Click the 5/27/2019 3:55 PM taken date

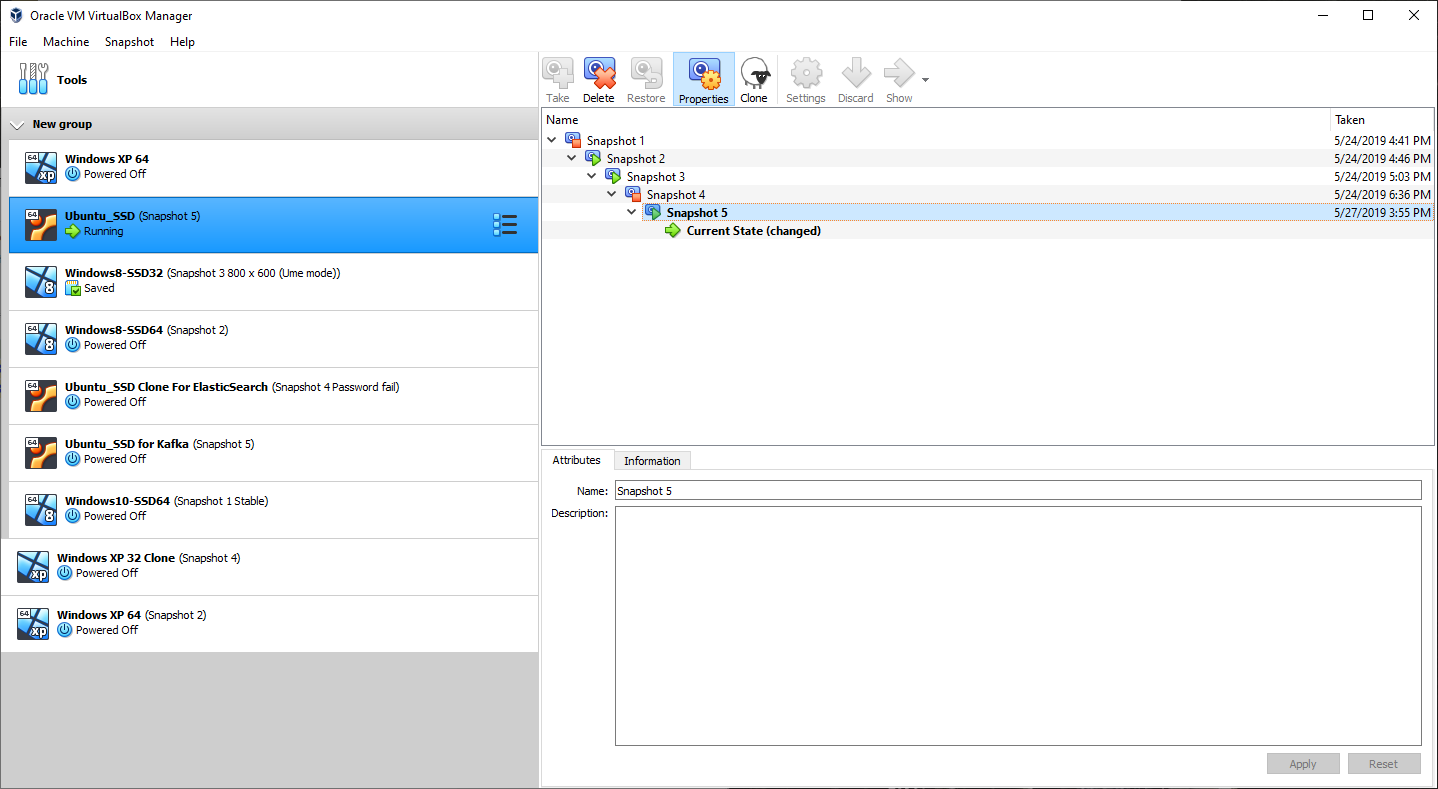1383,213
